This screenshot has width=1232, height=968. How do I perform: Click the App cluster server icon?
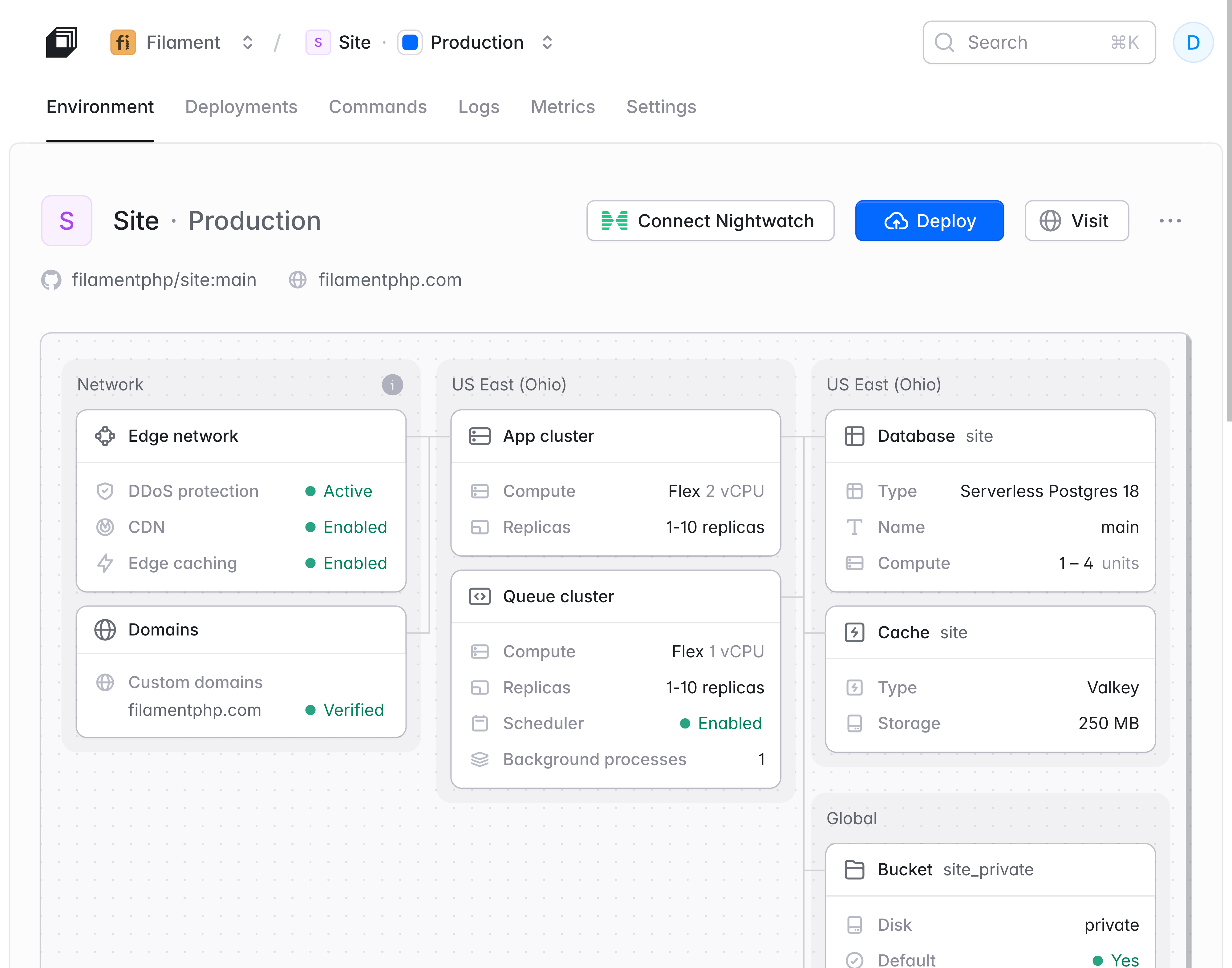(x=480, y=436)
